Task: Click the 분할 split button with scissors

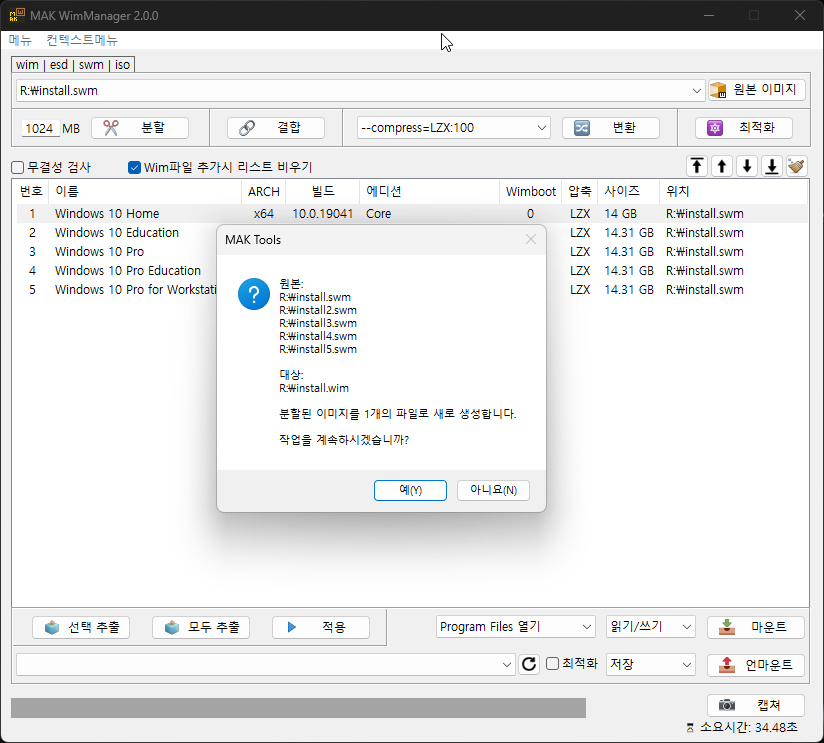Action: (x=140, y=128)
